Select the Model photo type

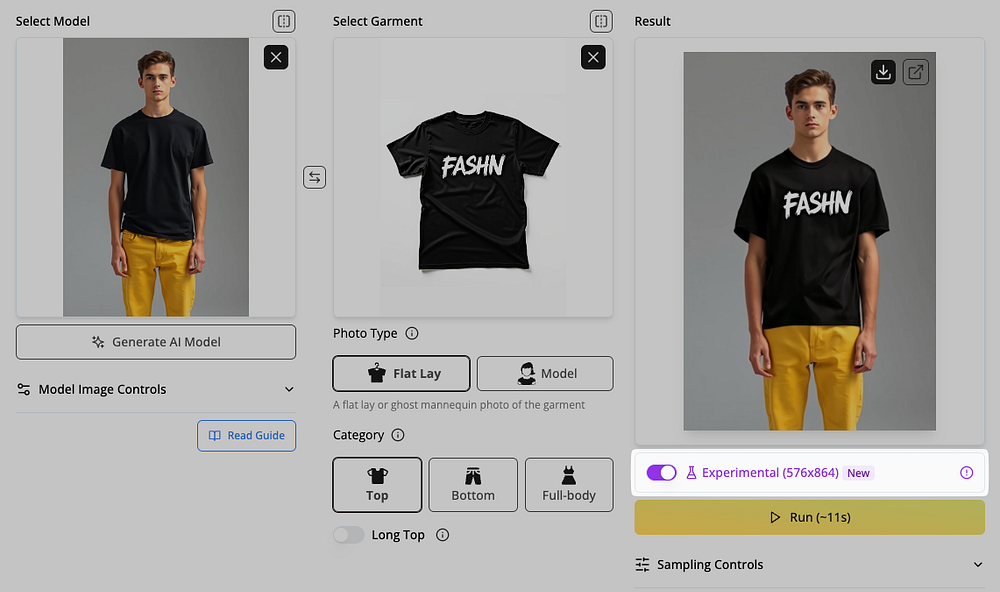pos(545,373)
